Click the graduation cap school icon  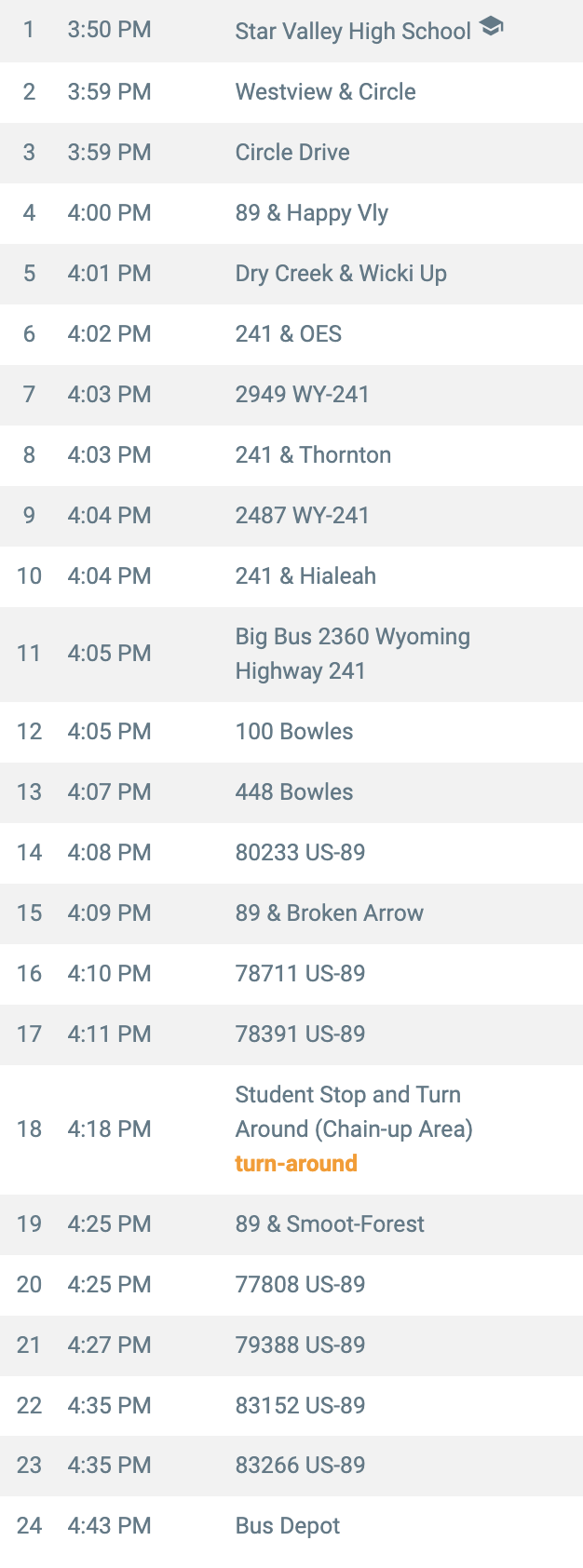click(492, 27)
